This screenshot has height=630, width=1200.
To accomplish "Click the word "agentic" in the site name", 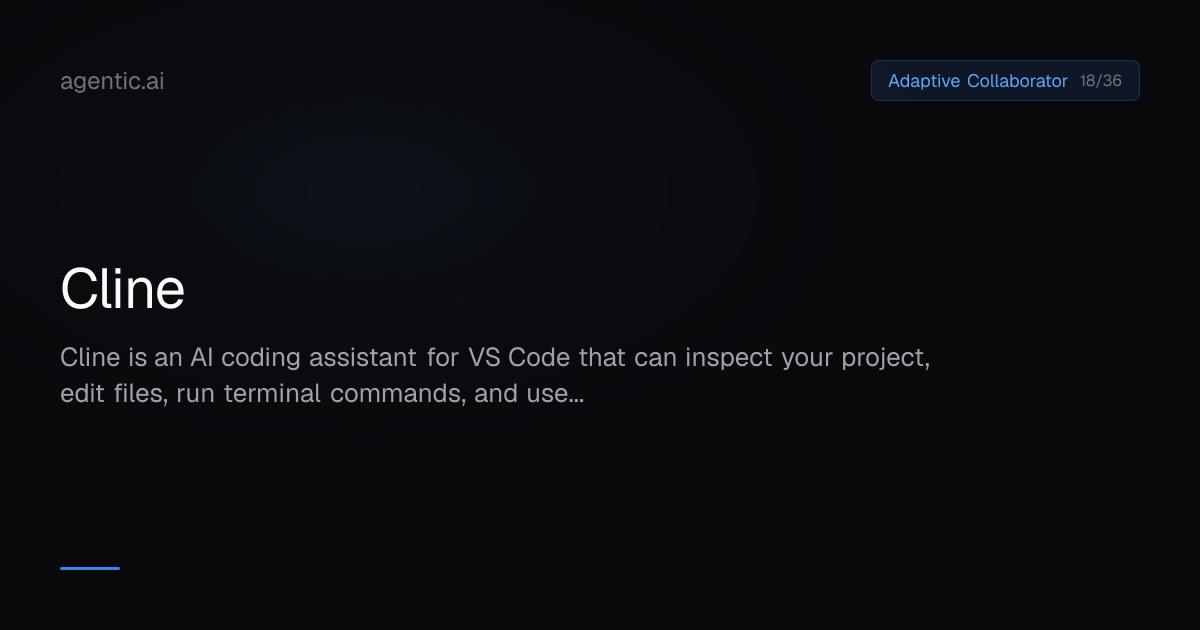I will tap(99, 83).
